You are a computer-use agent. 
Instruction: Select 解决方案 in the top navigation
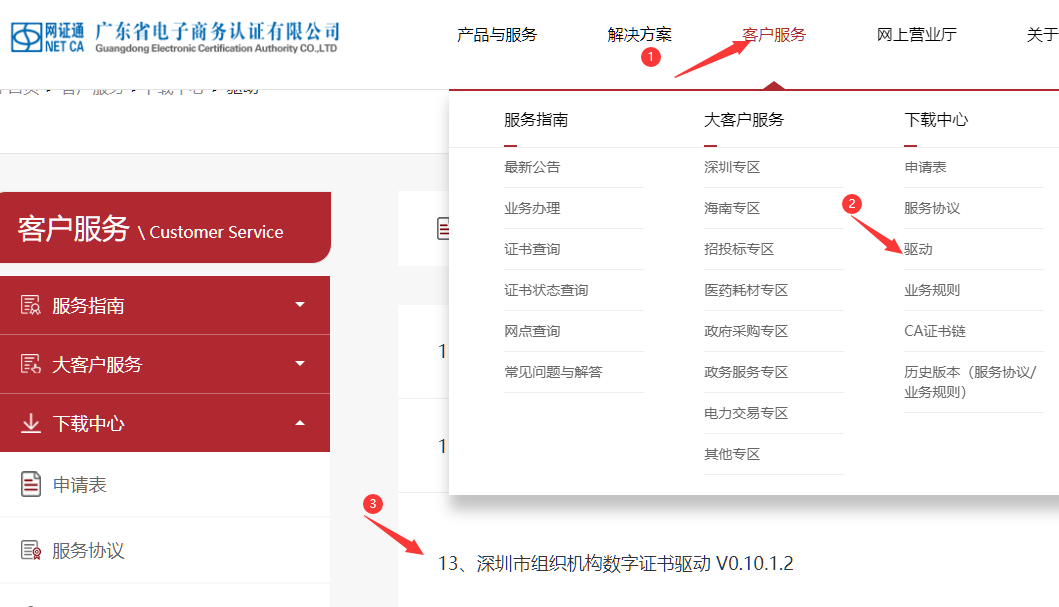[x=640, y=35]
